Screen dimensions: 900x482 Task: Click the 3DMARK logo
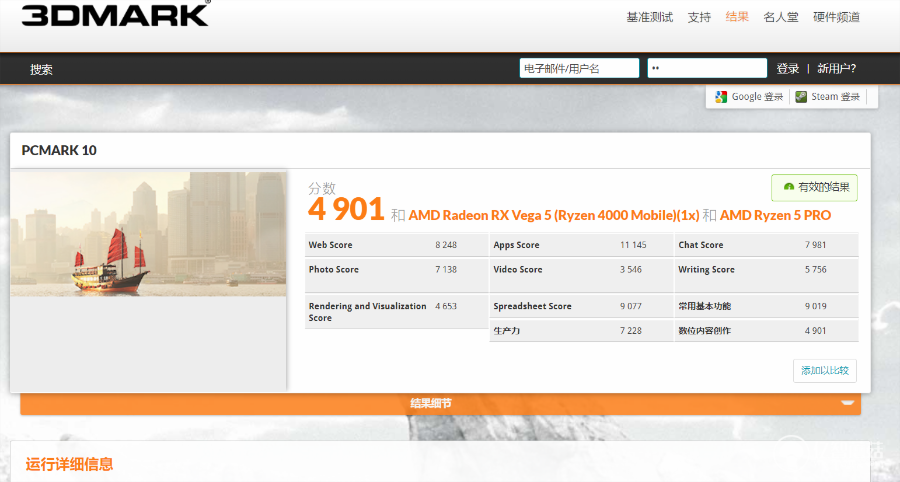click(115, 14)
